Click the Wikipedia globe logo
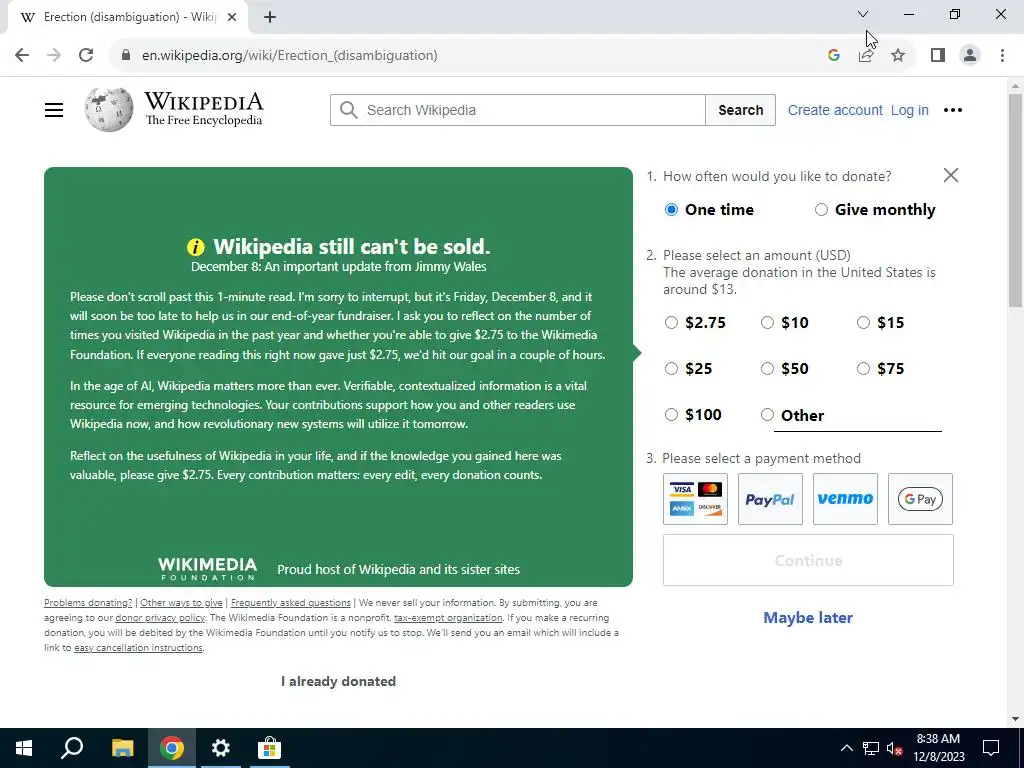The width and height of the screenshot is (1024, 768). pyautogui.click(x=108, y=110)
